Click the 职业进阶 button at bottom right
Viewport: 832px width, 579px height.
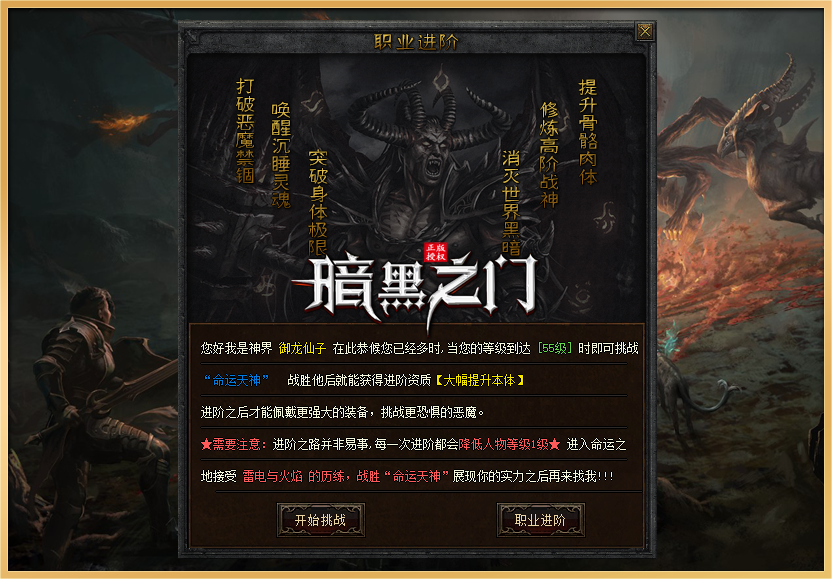[540, 520]
